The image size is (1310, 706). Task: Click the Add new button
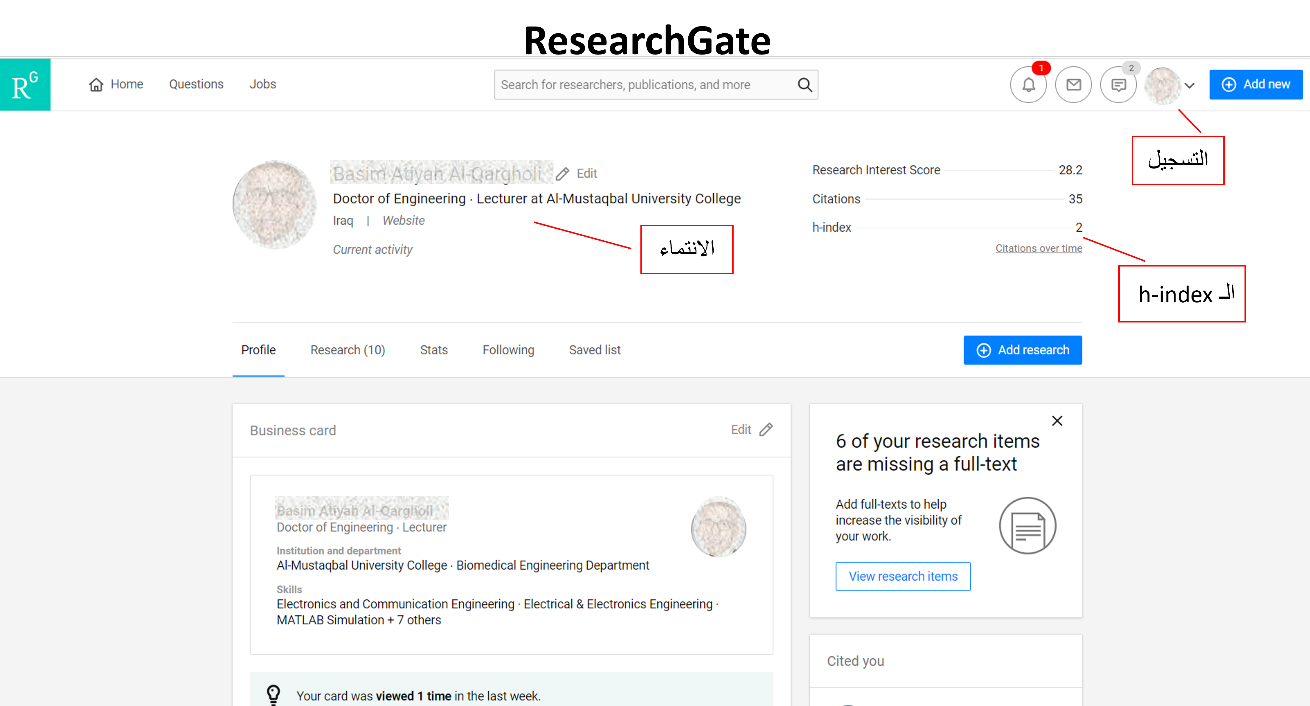[x=1255, y=85]
